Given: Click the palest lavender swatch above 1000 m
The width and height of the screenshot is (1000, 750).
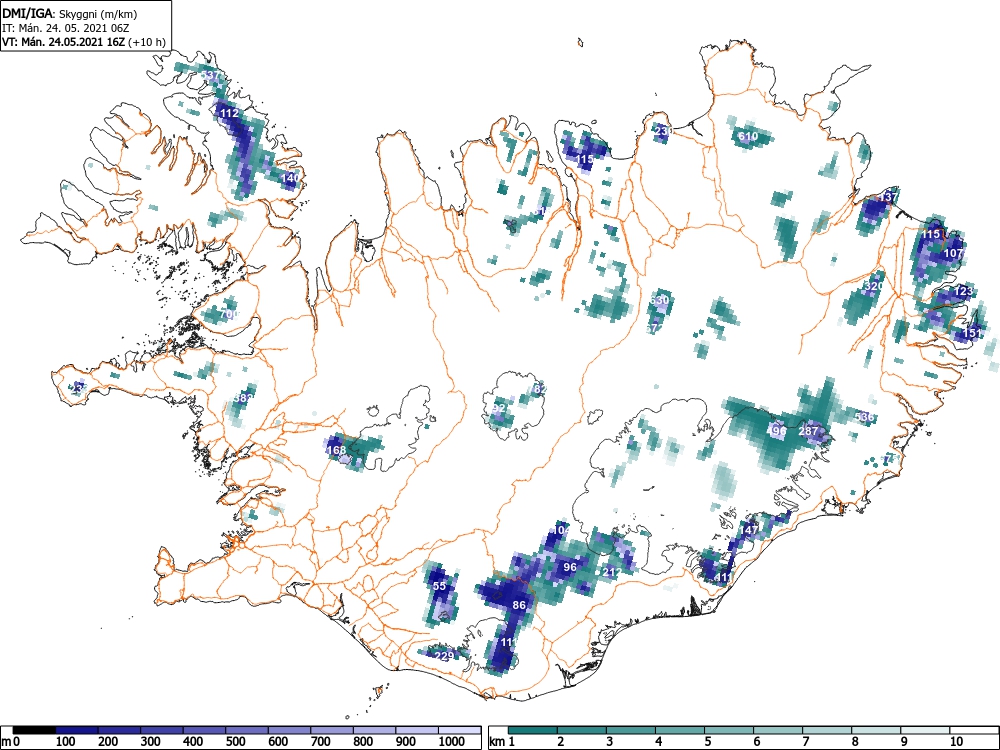Looking at the screenshot, I should coord(459,730).
